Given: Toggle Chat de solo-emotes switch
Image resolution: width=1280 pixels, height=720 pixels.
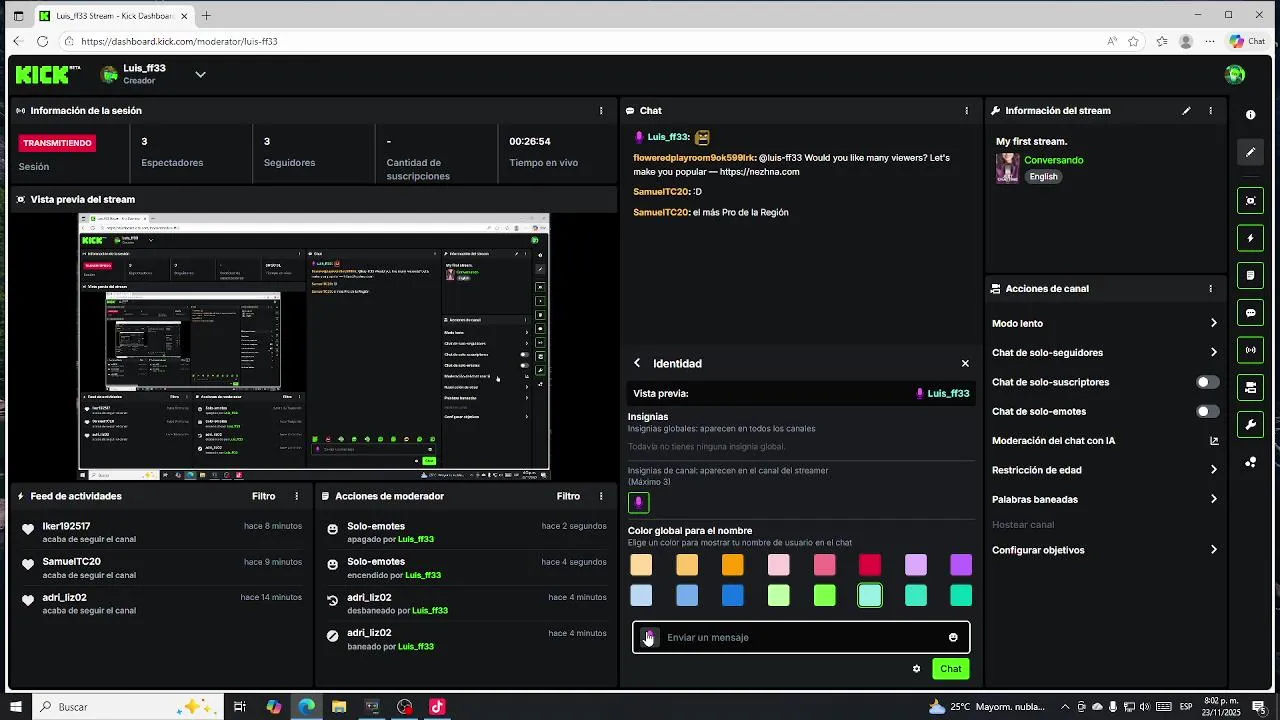Looking at the screenshot, I should [1208, 411].
